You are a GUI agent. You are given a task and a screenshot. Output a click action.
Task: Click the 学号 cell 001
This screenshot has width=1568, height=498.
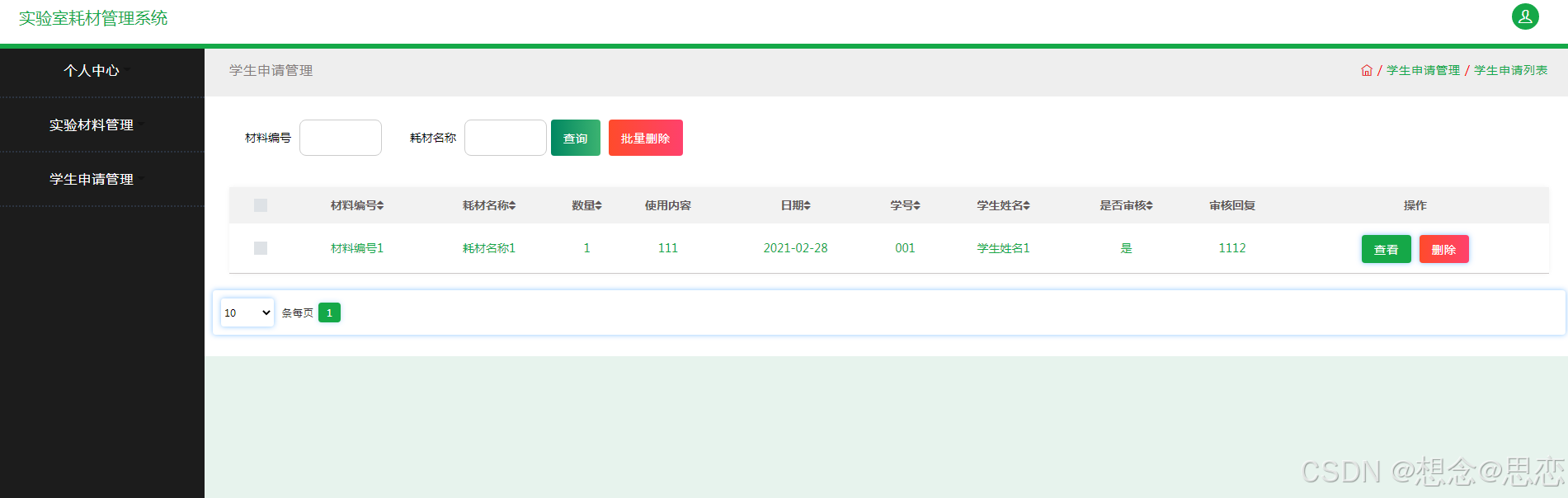[905, 248]
